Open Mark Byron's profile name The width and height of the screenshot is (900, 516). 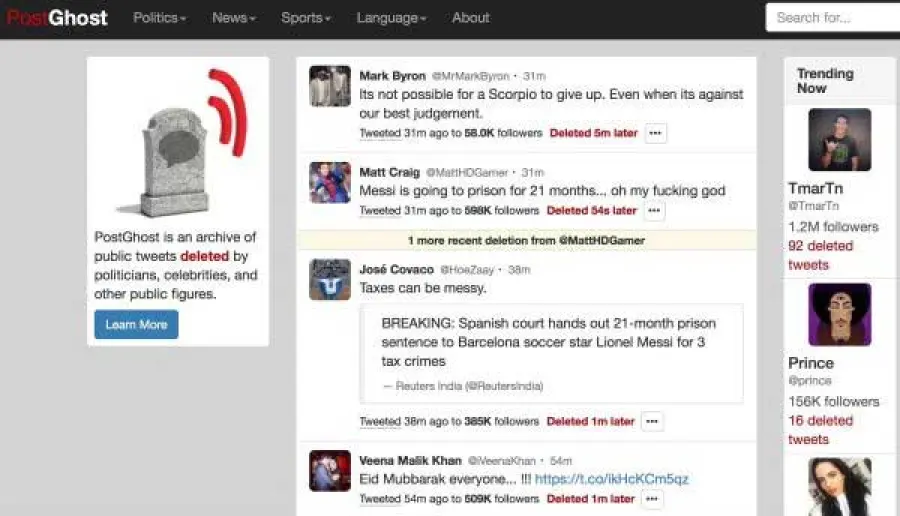click(393, 76)
